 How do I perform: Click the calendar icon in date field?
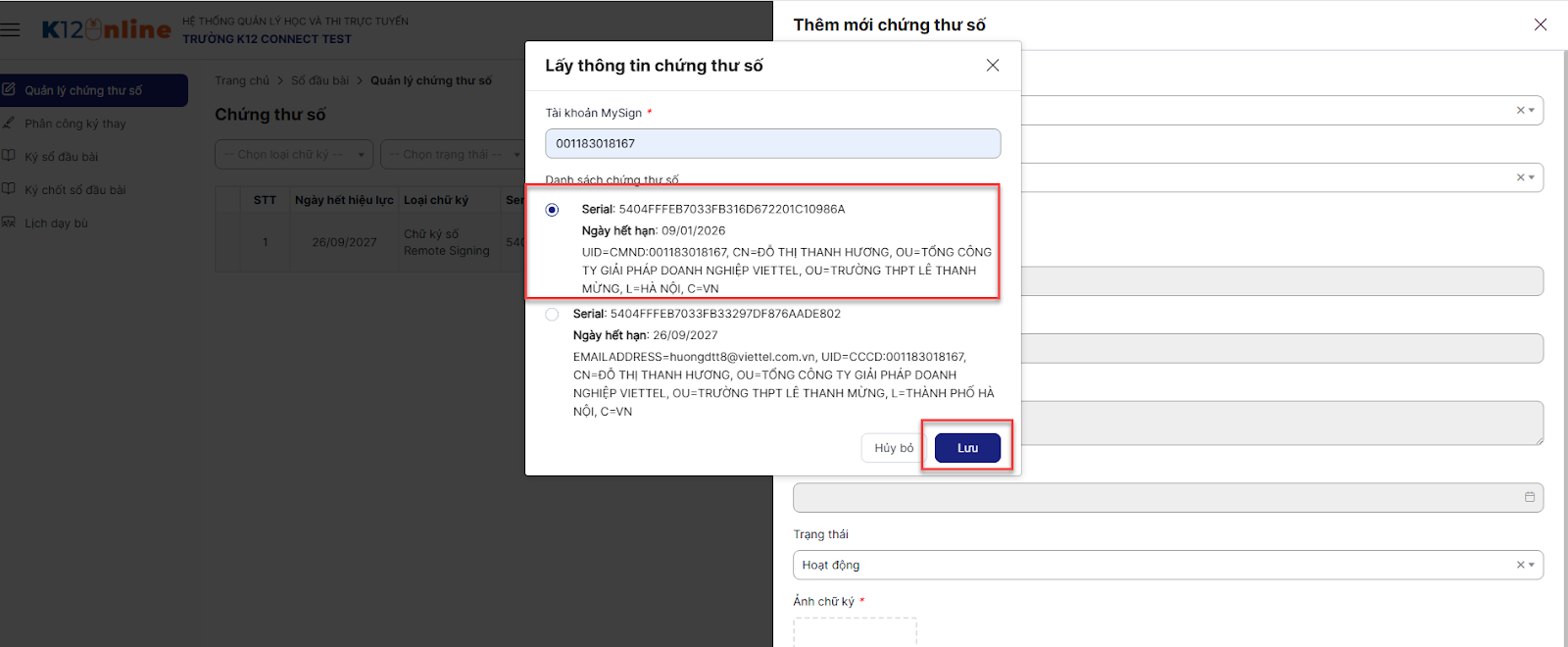tap(1529, 497)
